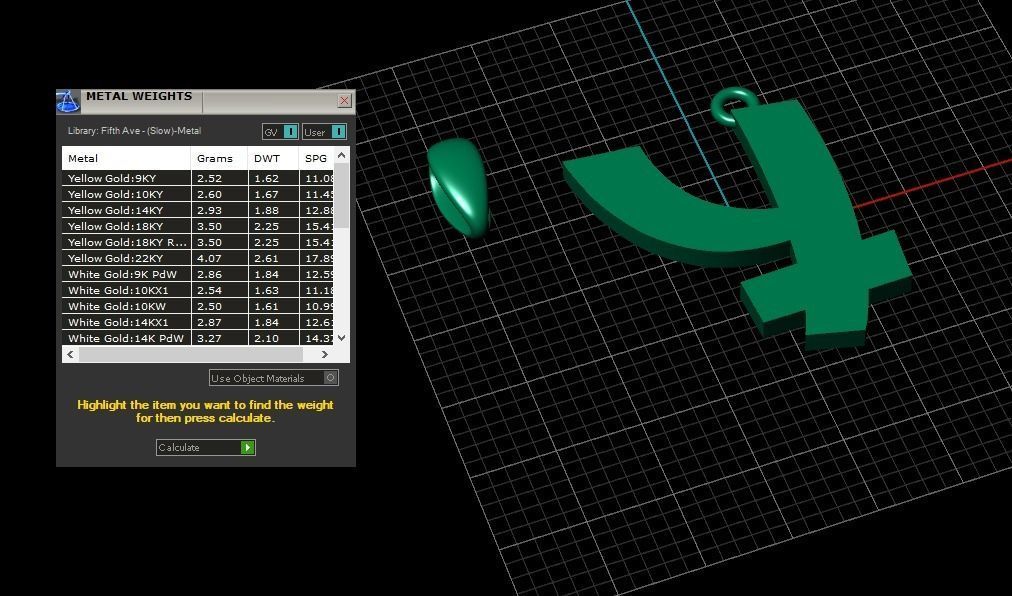Select the Yellow Gold:9KY row
Screen dimensions: 1012x596
[x=198, y=178]
